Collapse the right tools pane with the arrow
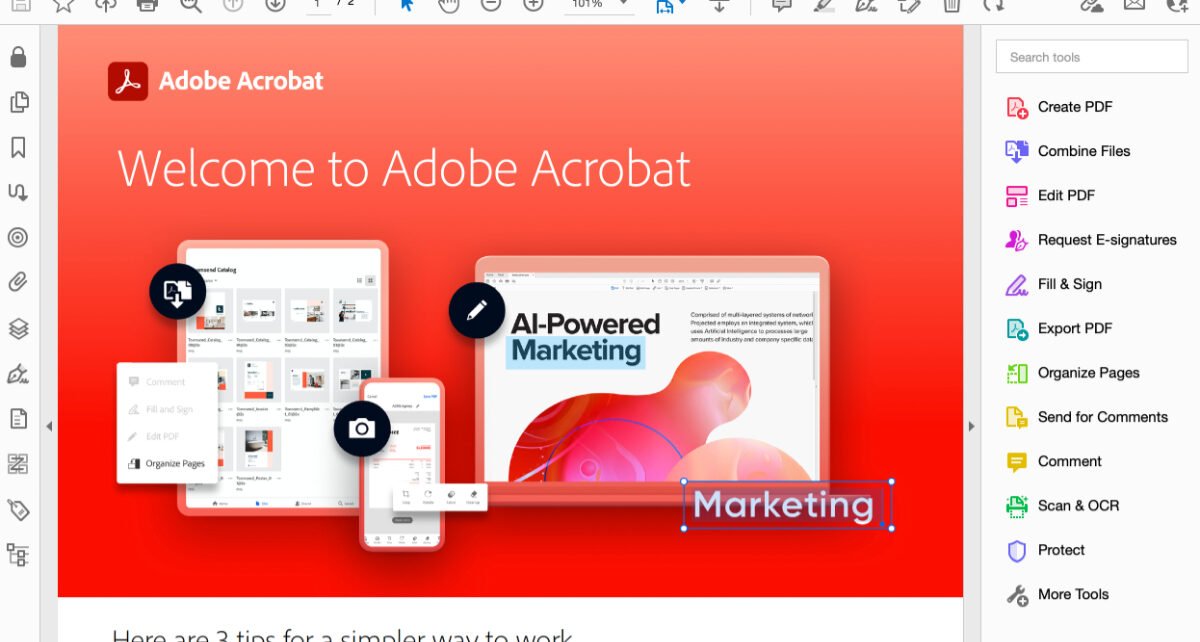 click(x=970, y=426)
